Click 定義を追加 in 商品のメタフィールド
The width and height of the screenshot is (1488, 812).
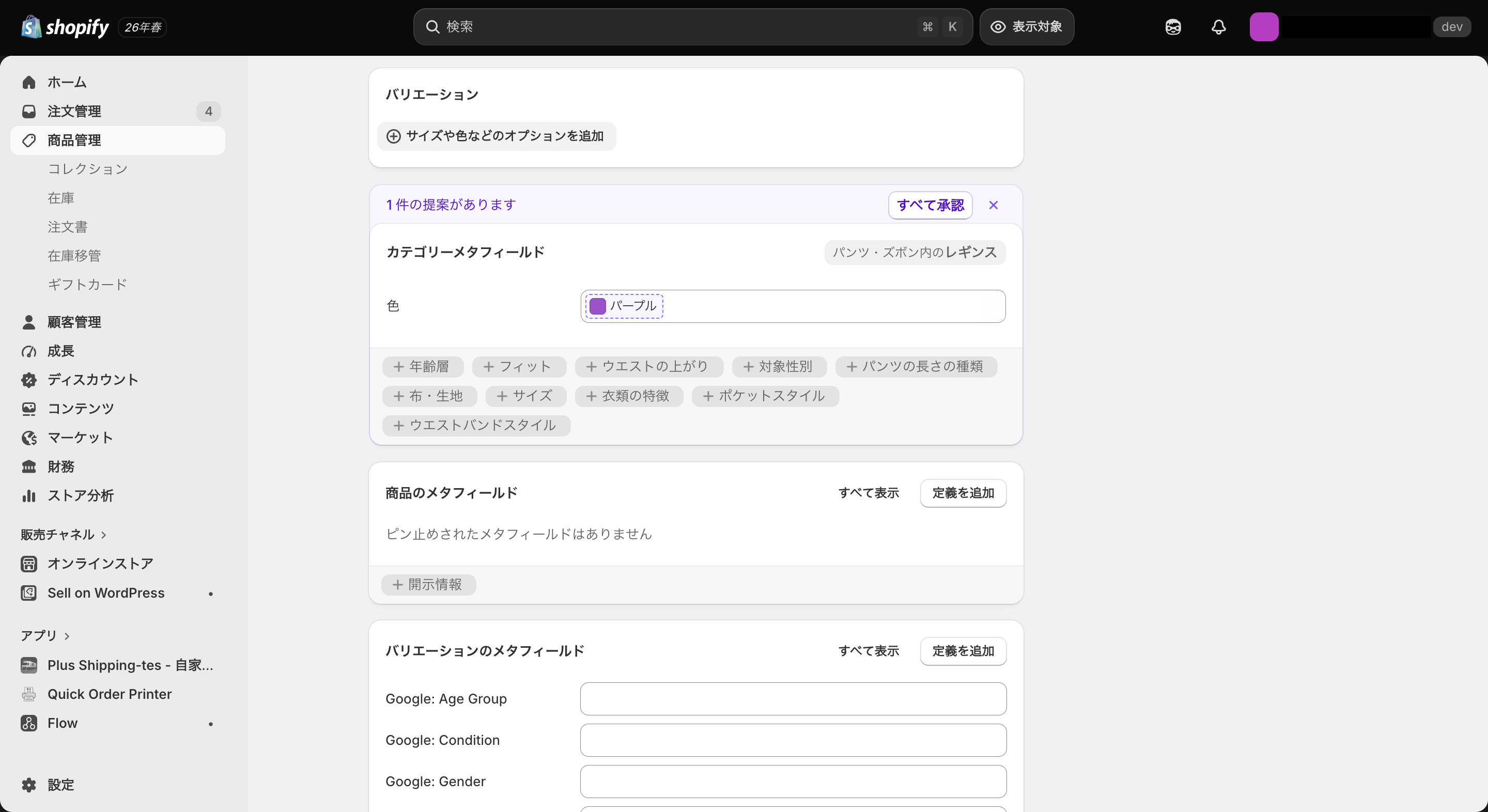pyautogui.click(x=963, y=493)
